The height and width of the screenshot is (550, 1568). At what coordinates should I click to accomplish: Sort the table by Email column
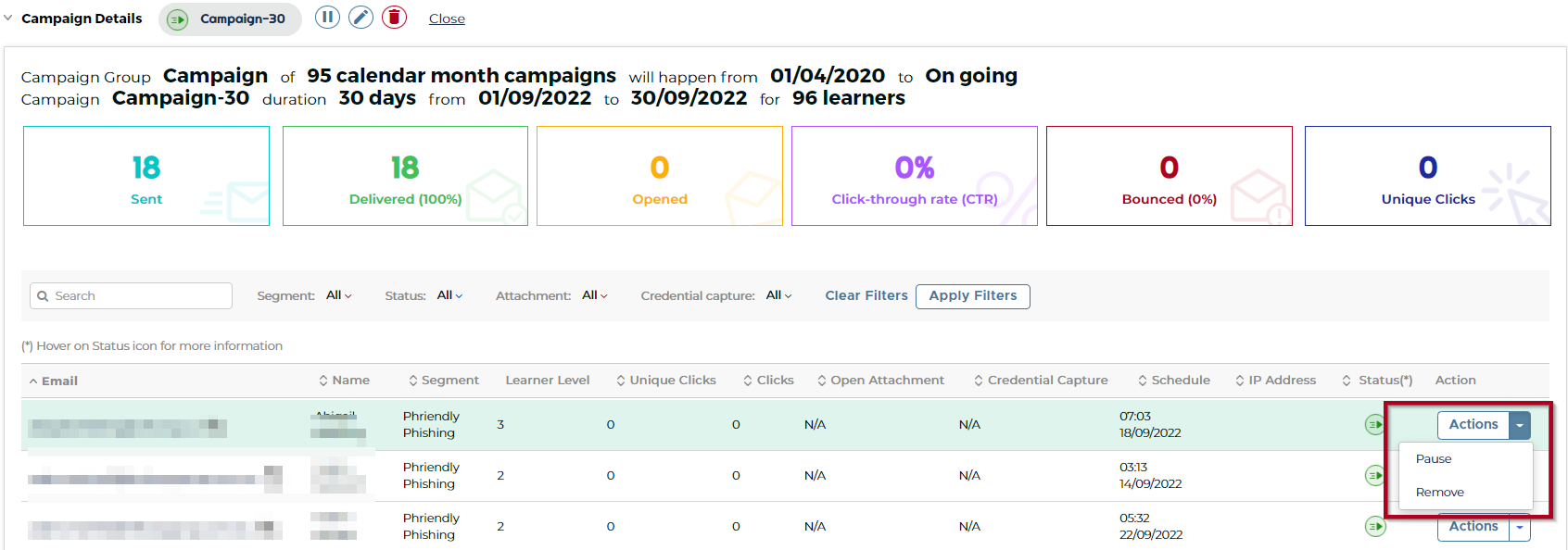[58, 381]
